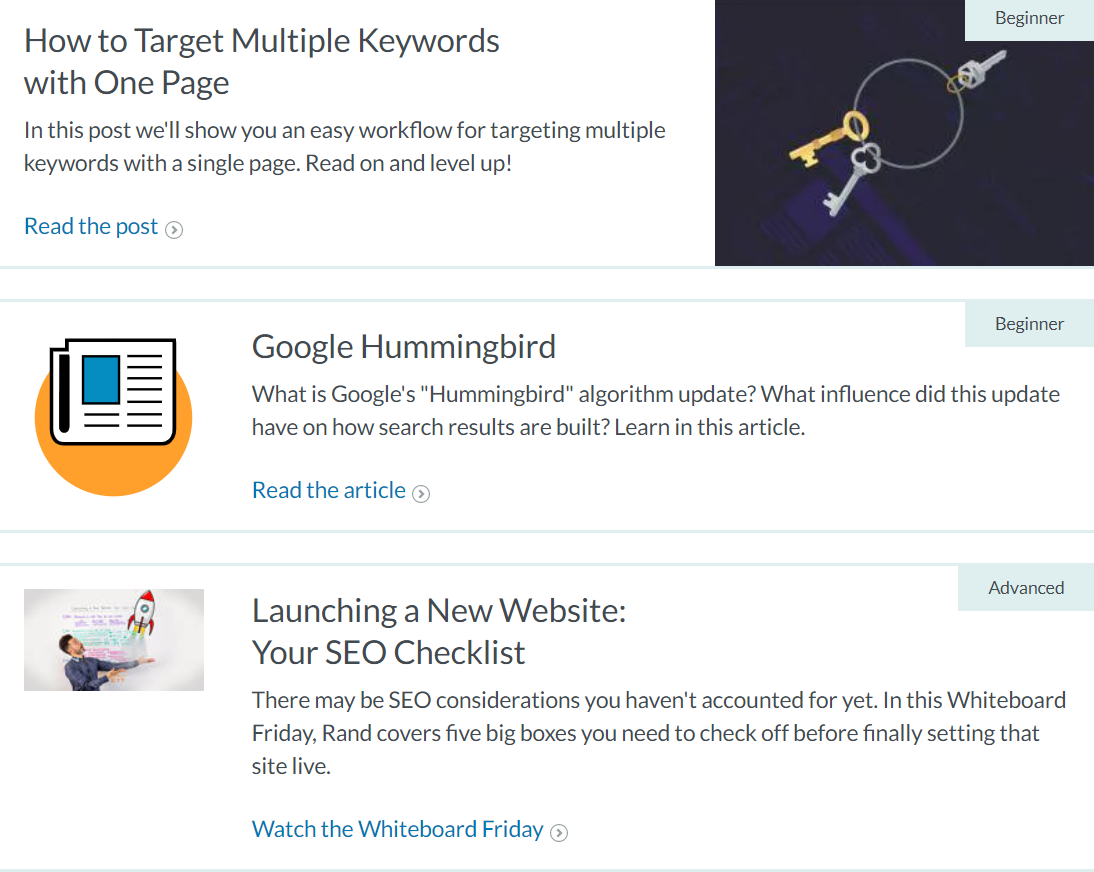1094x872 pixels.
Task: Open How to Target Multiple Keywords heading
Action: pyautogui.click(x=261, y=61)
